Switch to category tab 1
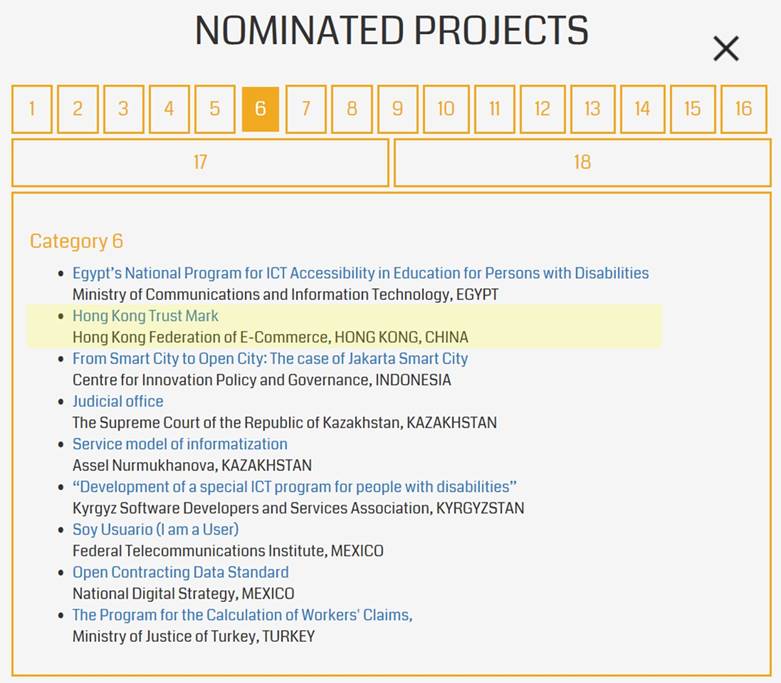Viewport: 781px width, 683px height. coord(32,109)
